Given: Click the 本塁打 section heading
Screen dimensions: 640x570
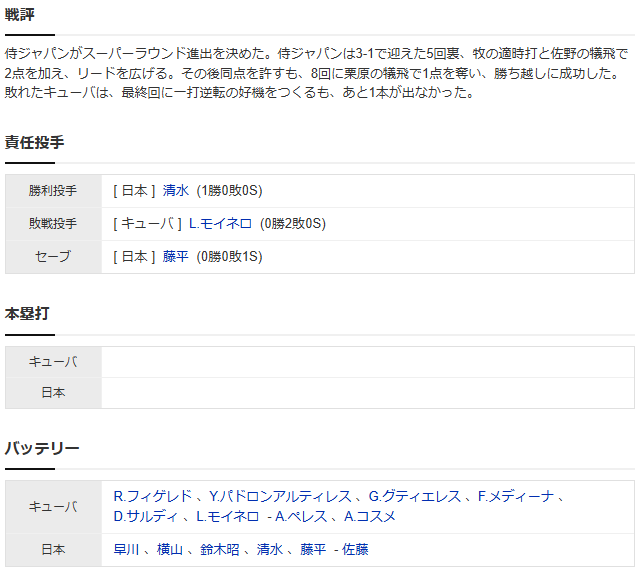Looking at the screenshot, I should click(27, 314).
